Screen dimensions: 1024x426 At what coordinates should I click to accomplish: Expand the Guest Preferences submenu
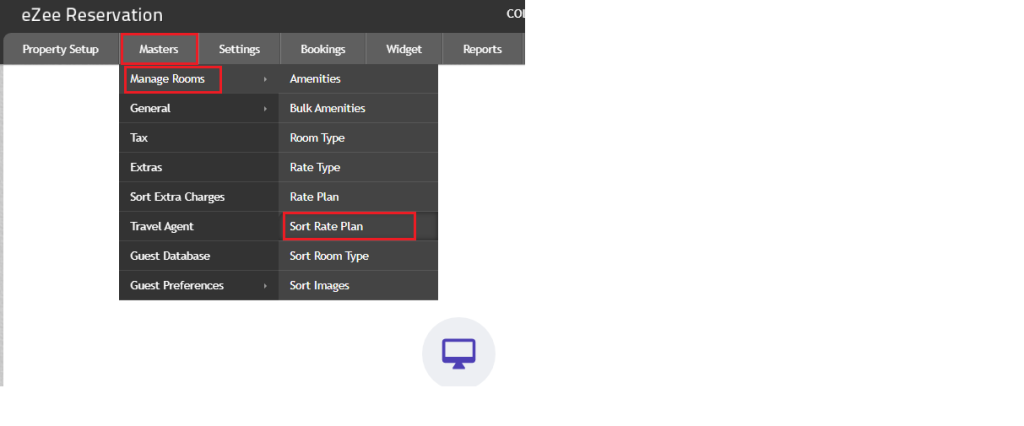(x=199, y=286)
